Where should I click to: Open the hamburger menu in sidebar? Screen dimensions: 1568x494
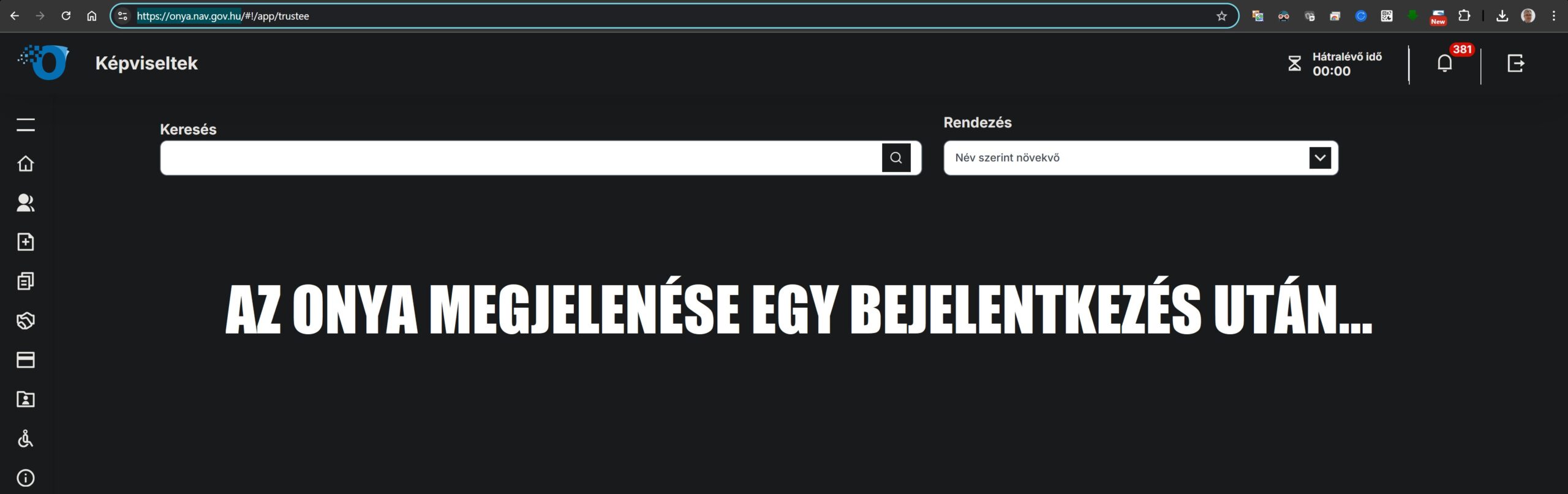click(x=25, y=125)
